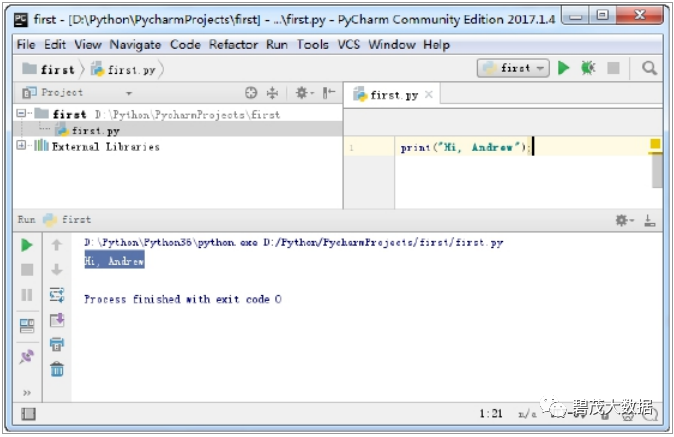Click the up arrow in Run console
The image size is (674, 437).
[57, 245]
